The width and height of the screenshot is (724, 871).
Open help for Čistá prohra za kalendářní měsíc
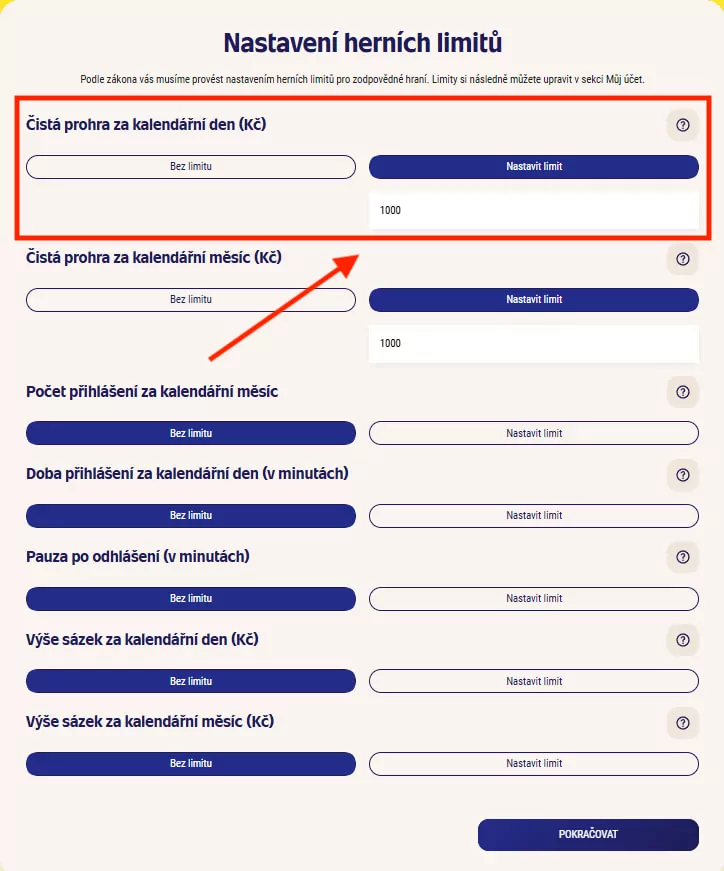683,258
